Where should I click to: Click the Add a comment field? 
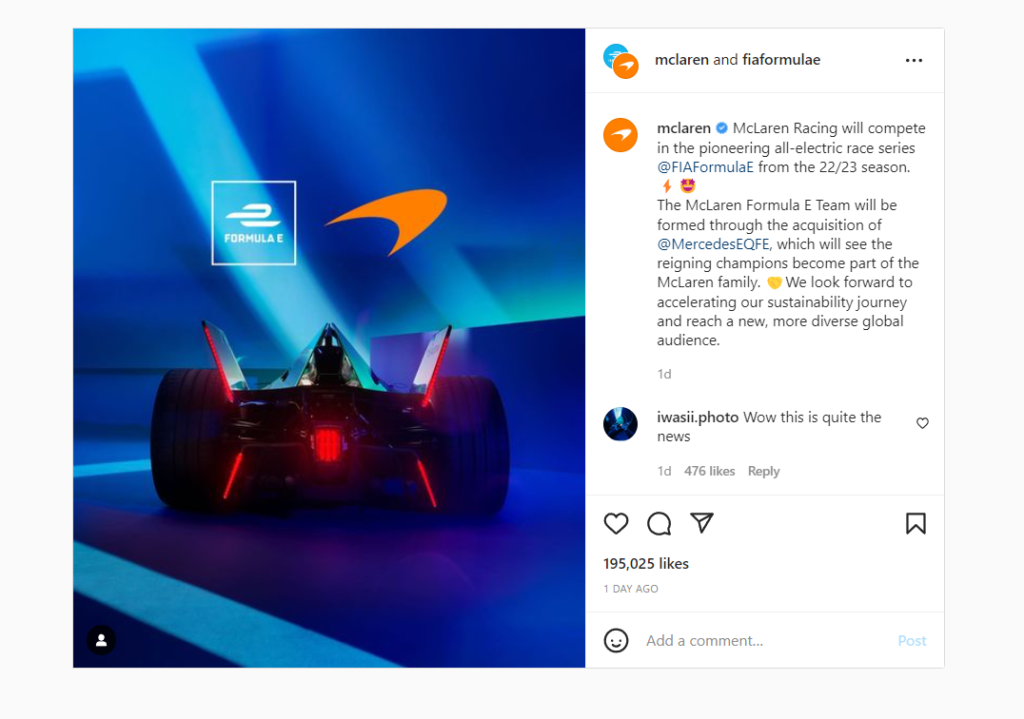(764, 641)
